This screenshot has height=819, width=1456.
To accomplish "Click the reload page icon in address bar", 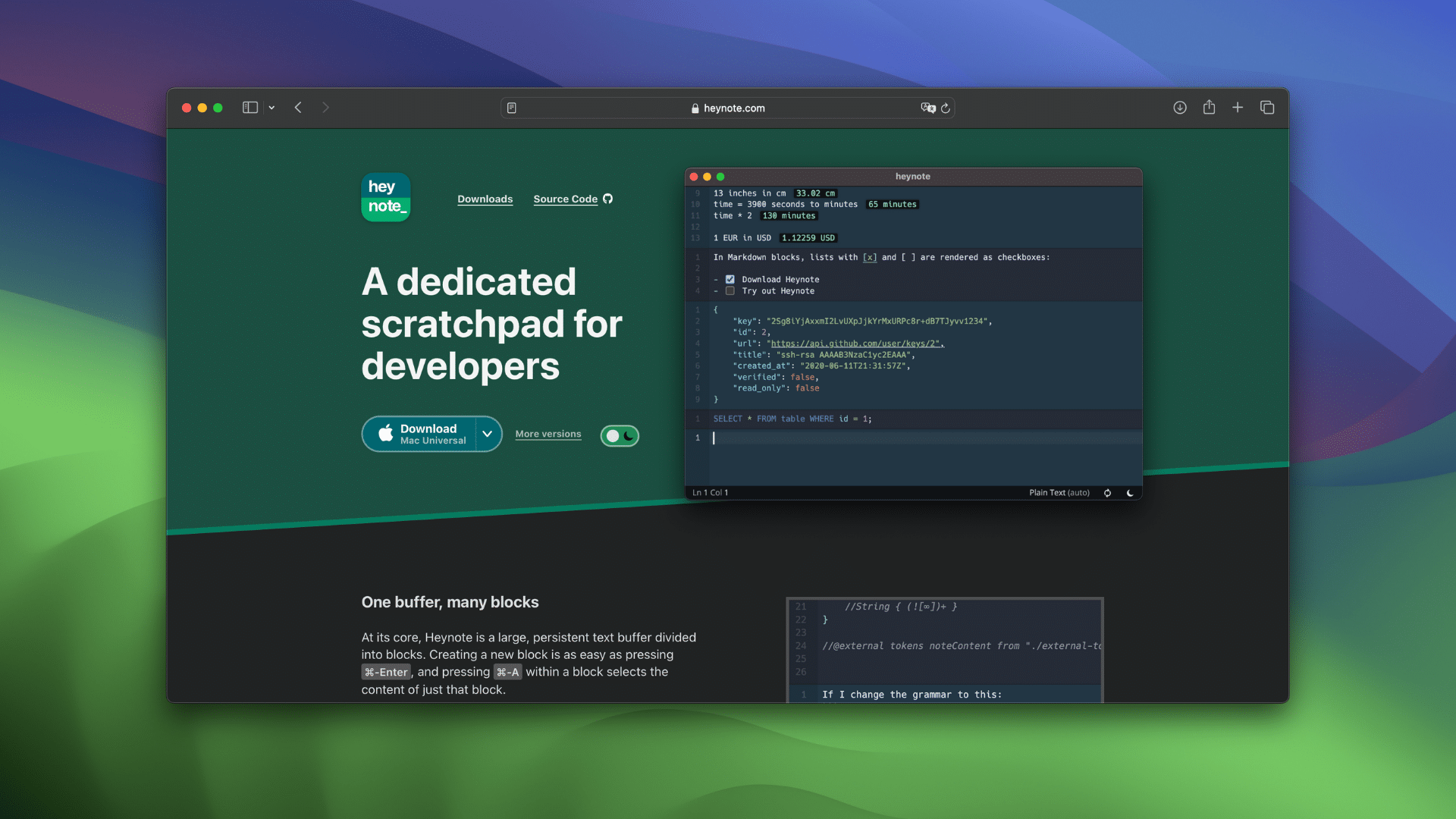I will 945,108.
